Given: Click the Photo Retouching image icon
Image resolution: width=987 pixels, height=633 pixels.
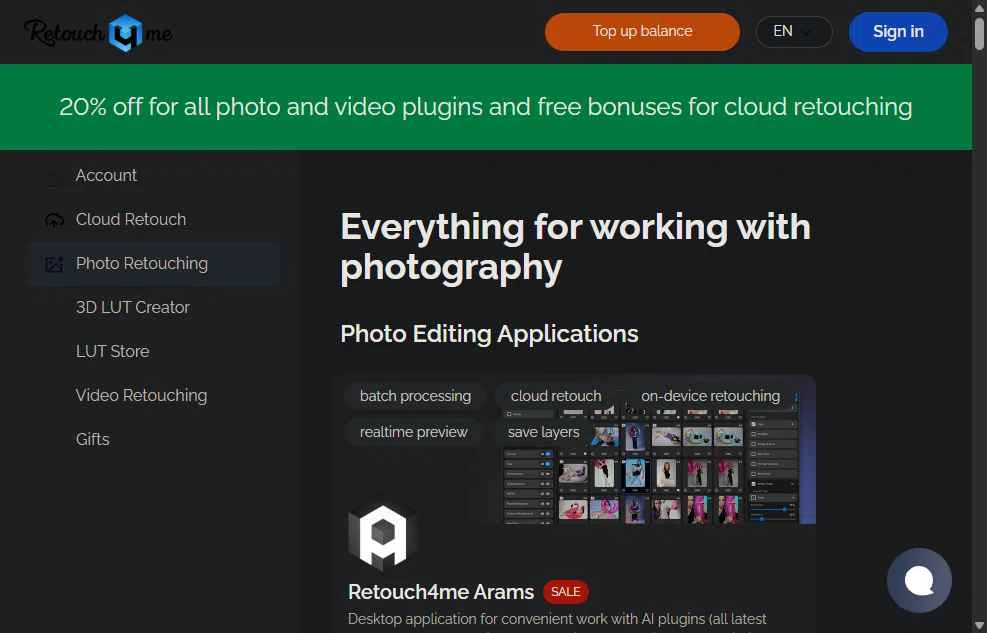Looking at the screenshot, I should (54, 264).
